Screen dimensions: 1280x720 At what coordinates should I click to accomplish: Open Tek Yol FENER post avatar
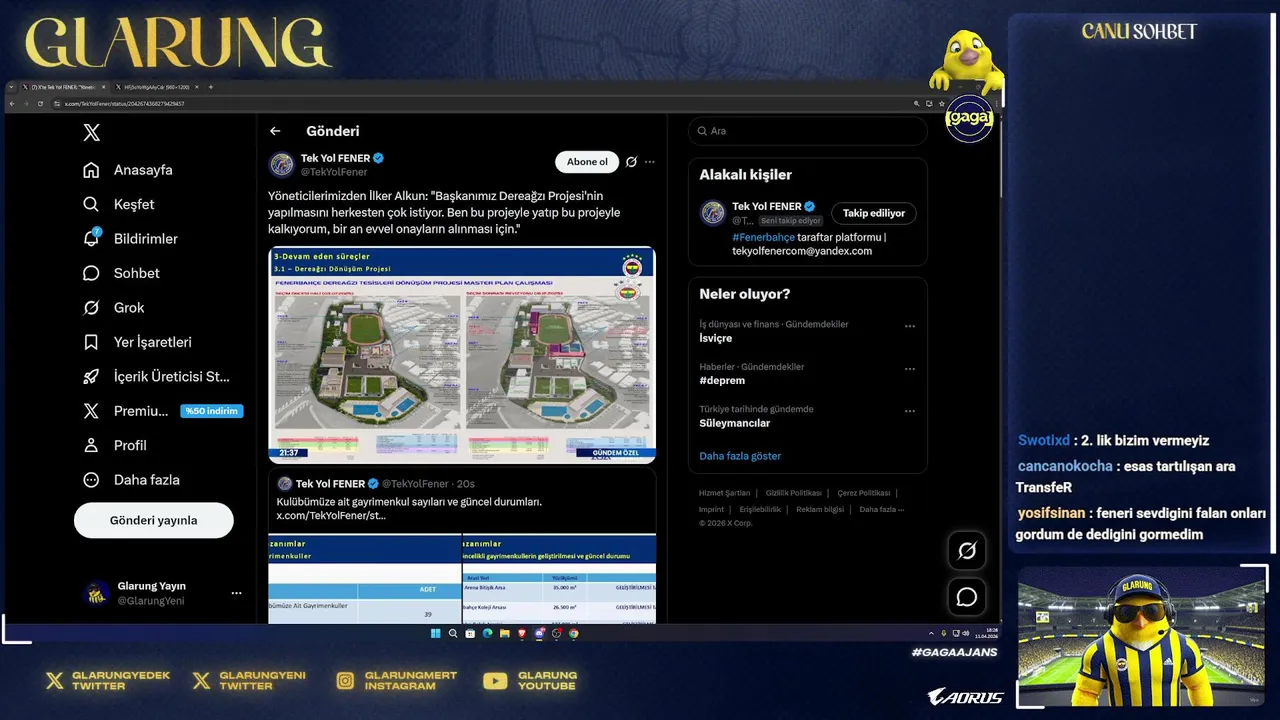tap(282, 164)
